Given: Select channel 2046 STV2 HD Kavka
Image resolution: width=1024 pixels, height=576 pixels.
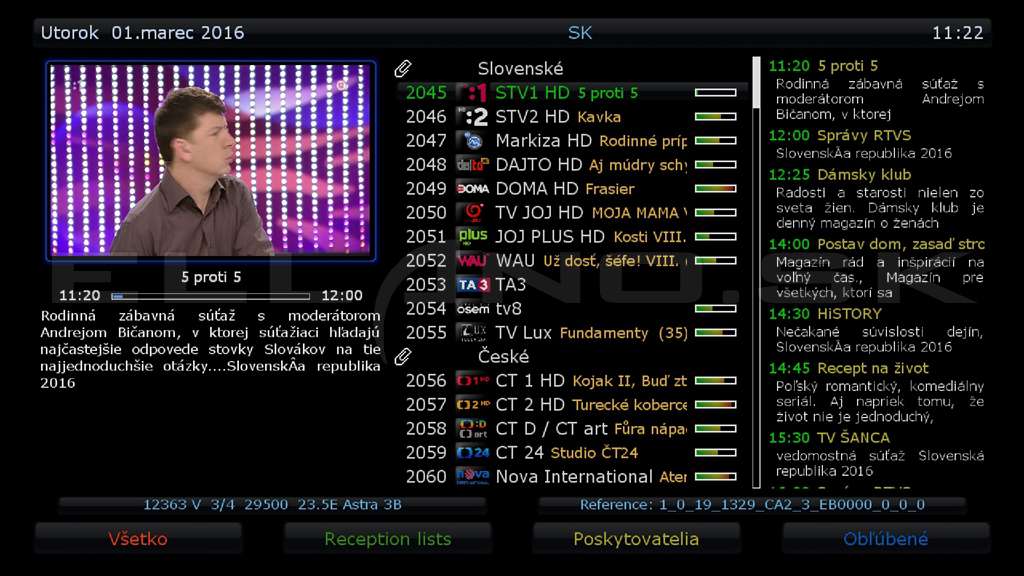Looking at the screenshot, I should [x=571, y=117].
